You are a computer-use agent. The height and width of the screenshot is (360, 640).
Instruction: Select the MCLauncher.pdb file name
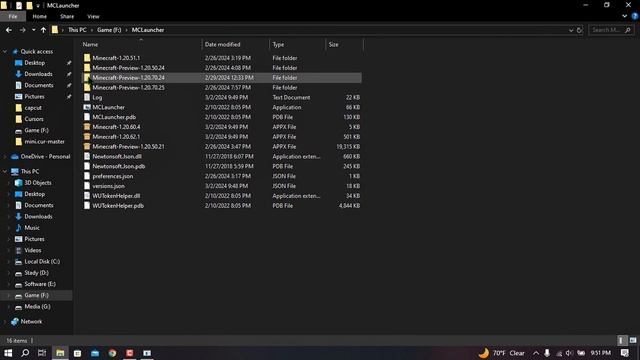[x=114, y=117]
